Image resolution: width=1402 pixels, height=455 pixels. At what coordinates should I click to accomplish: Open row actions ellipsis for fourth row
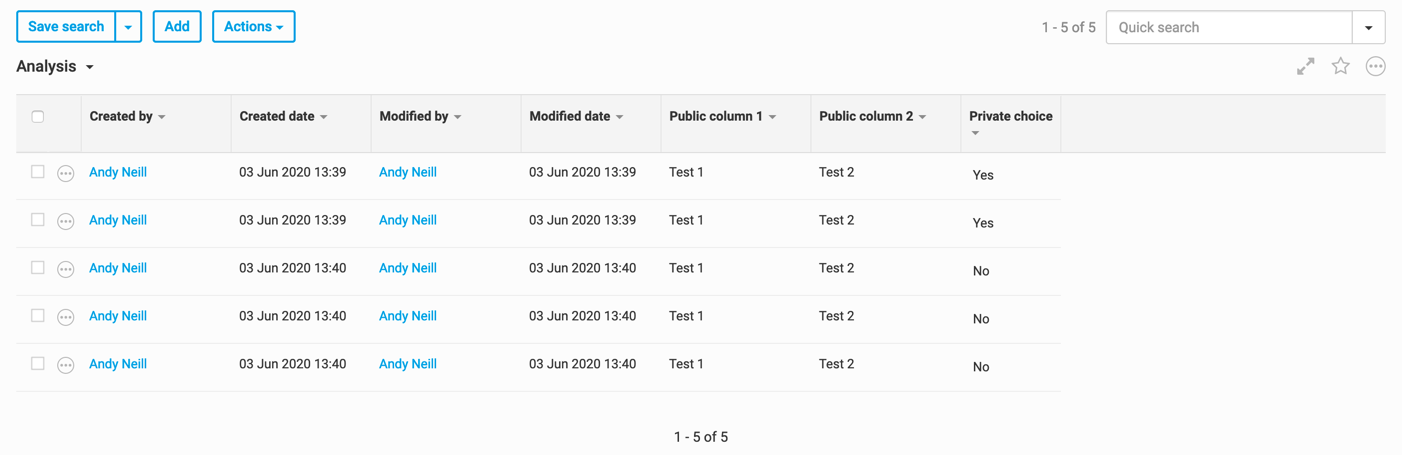tap(66, 317)
